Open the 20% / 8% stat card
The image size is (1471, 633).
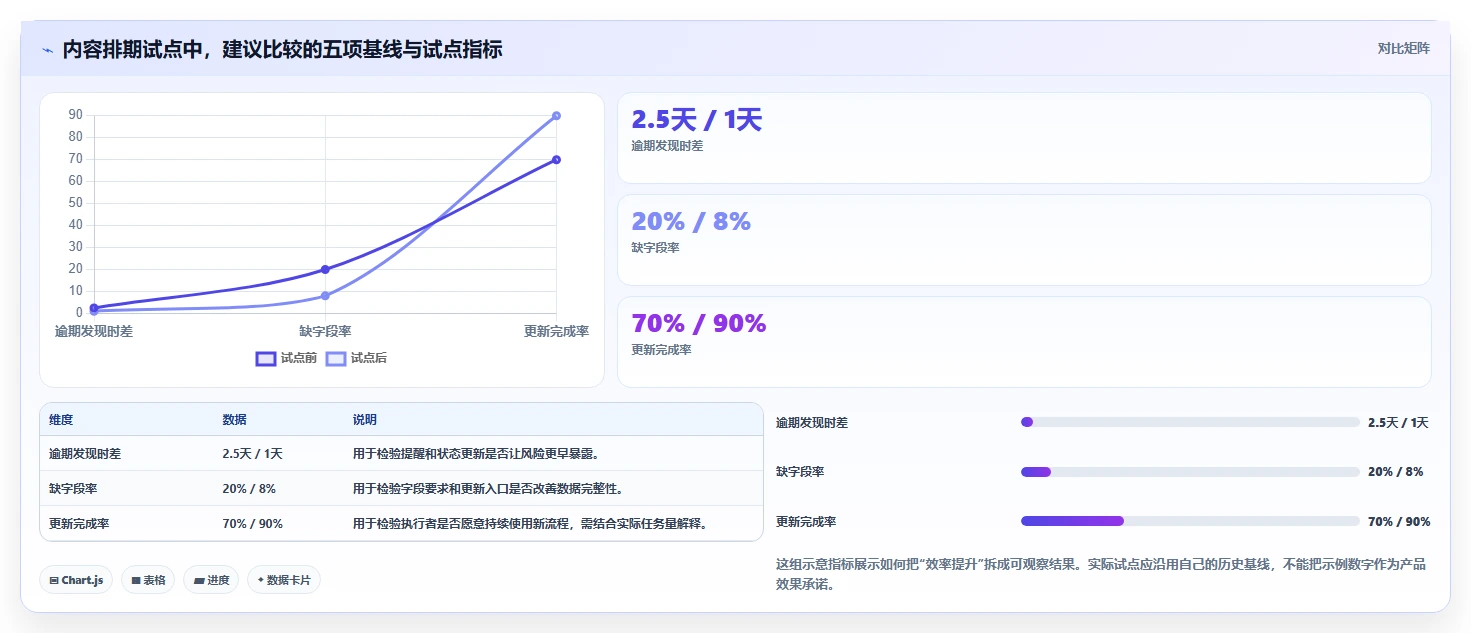1024,240
